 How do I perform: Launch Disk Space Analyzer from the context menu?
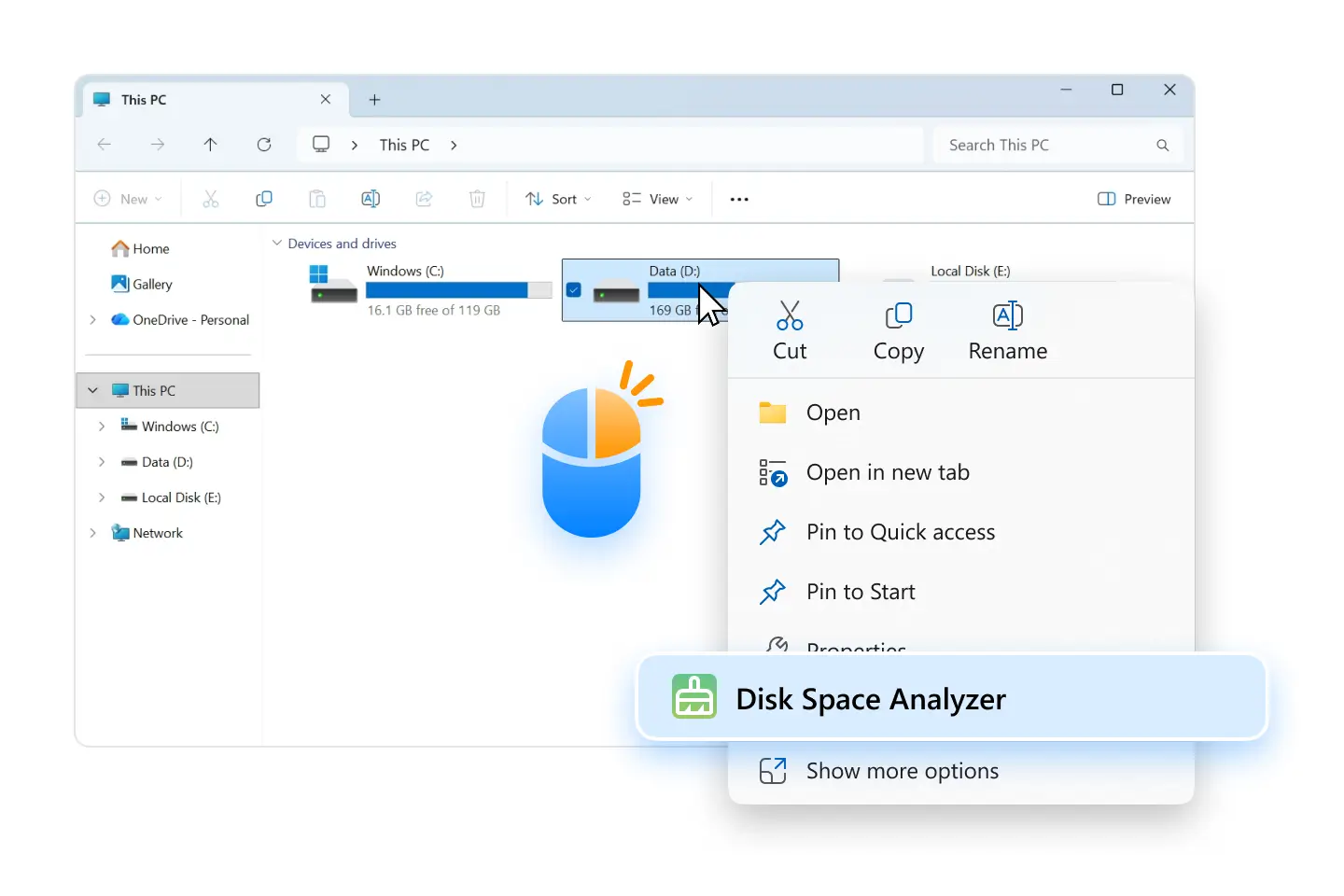click(x=871, y=698)
